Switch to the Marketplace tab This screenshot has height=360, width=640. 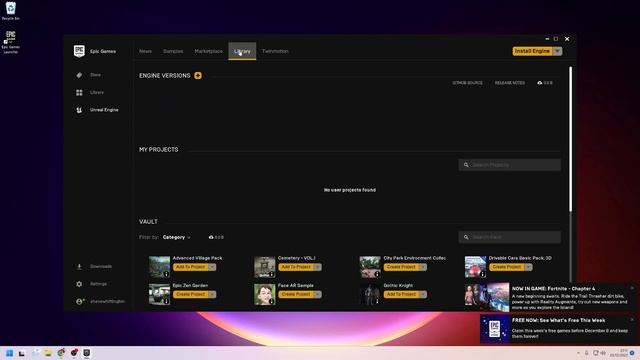(x=209, y=51)
